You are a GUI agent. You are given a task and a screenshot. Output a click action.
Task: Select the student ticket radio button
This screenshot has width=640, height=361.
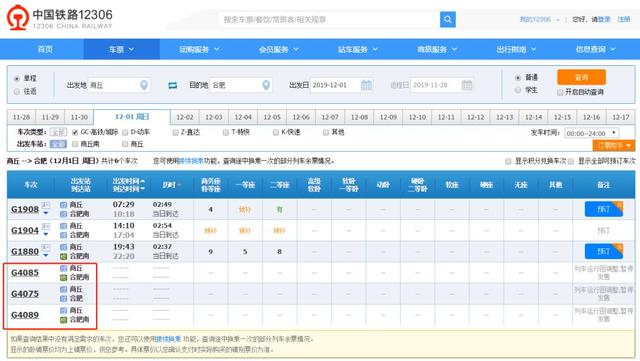coord(518,90)
